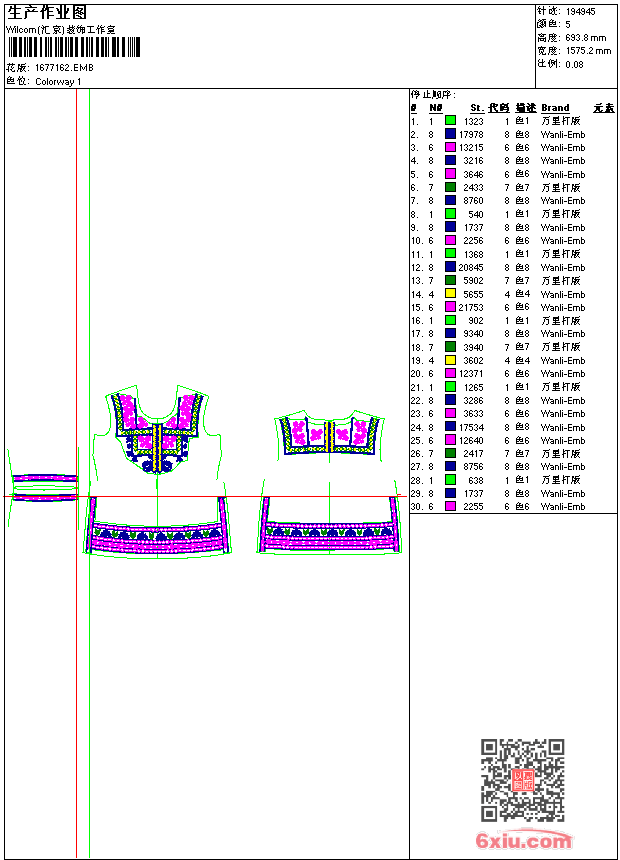Click the stitch count '12640' in row 25

[471, 440]
